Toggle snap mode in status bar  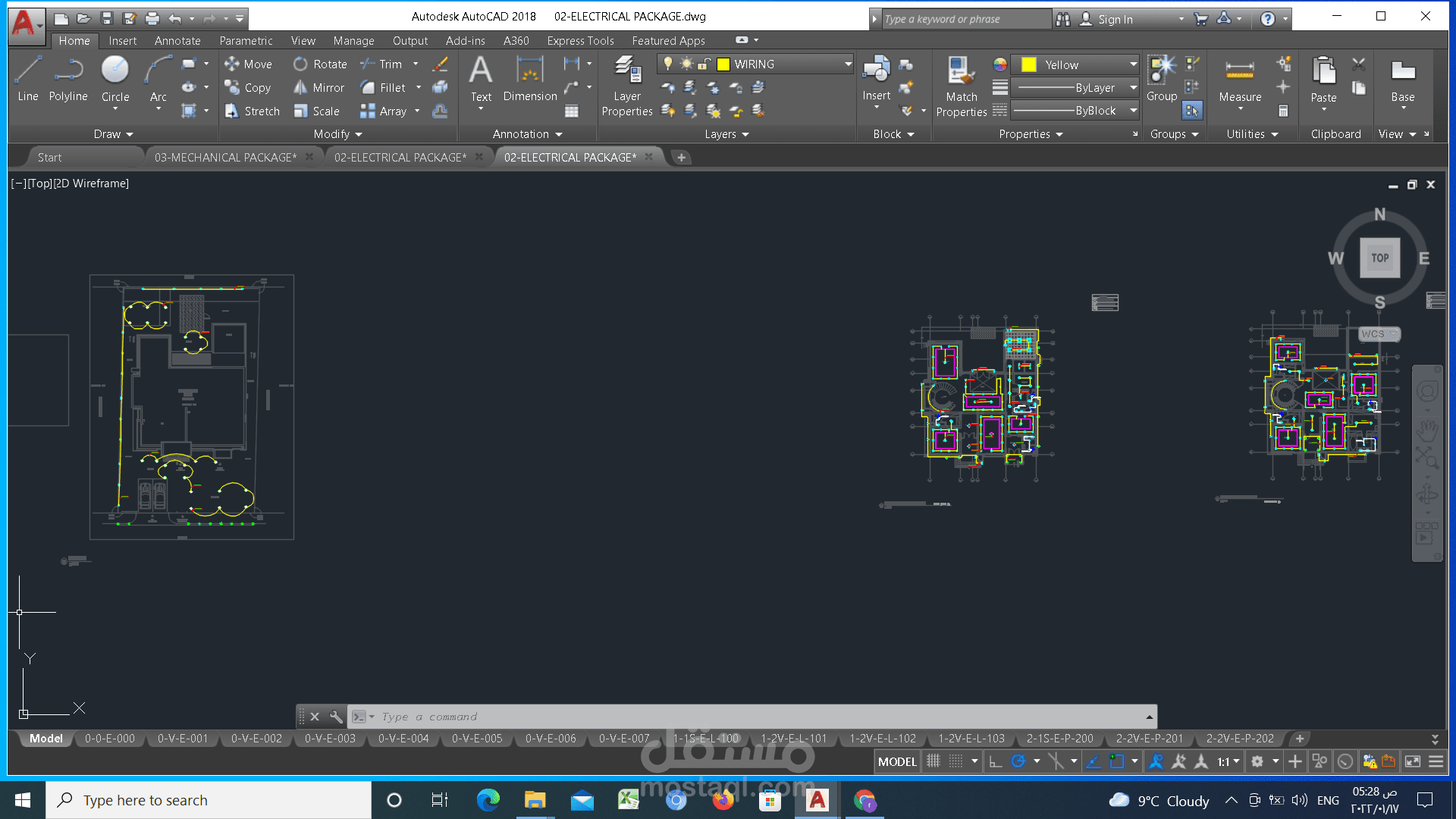956,761
